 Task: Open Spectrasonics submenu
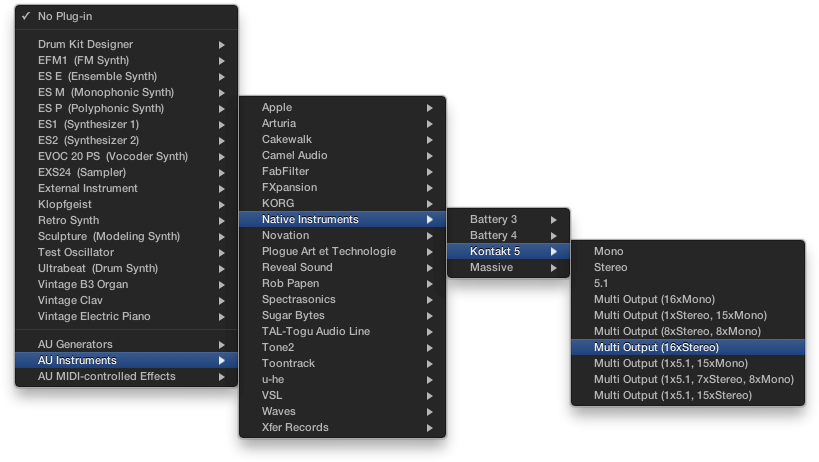pos(342,300)
